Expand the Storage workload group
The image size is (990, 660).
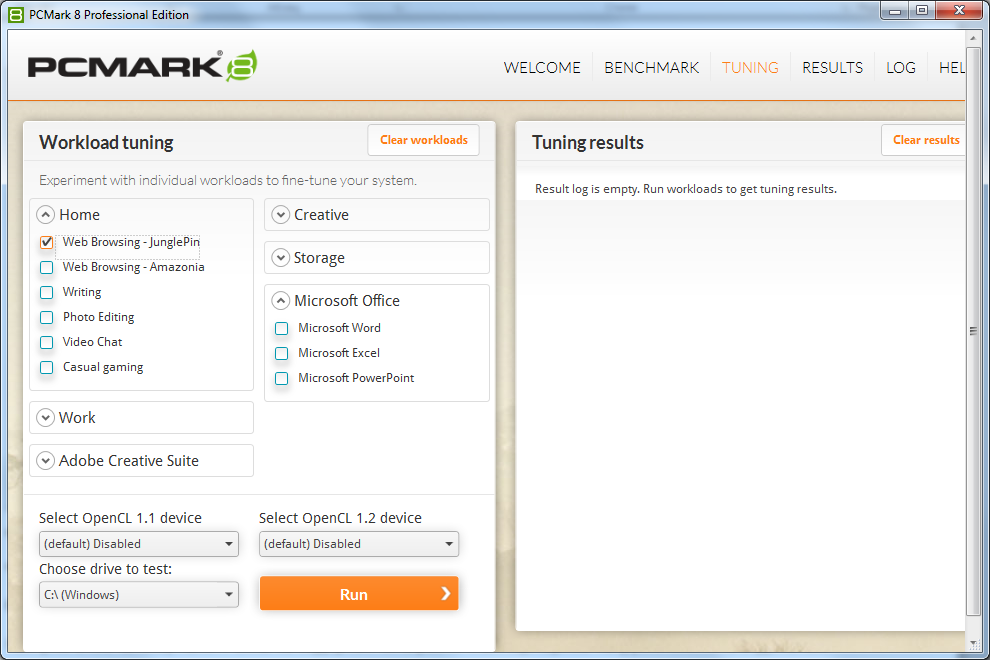tap(281, 257)
